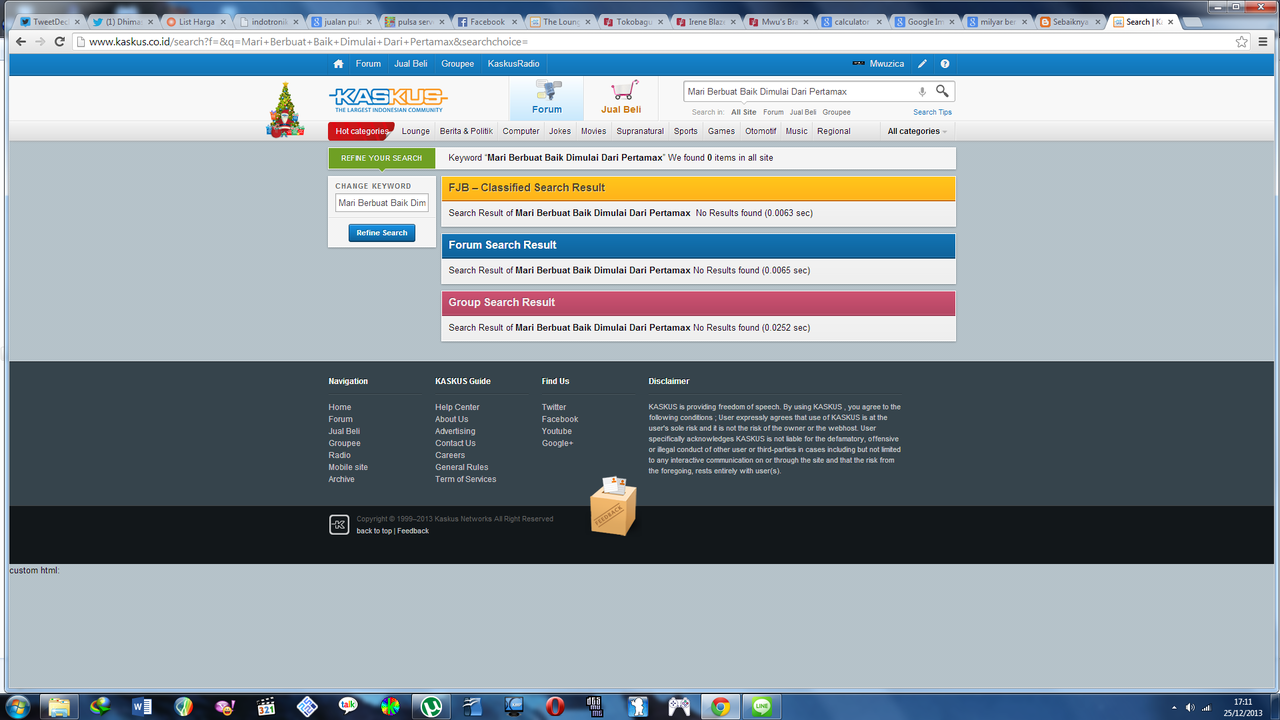Open the help question mark icon
Screen dimensions: 1280x720
click(945, 64)
